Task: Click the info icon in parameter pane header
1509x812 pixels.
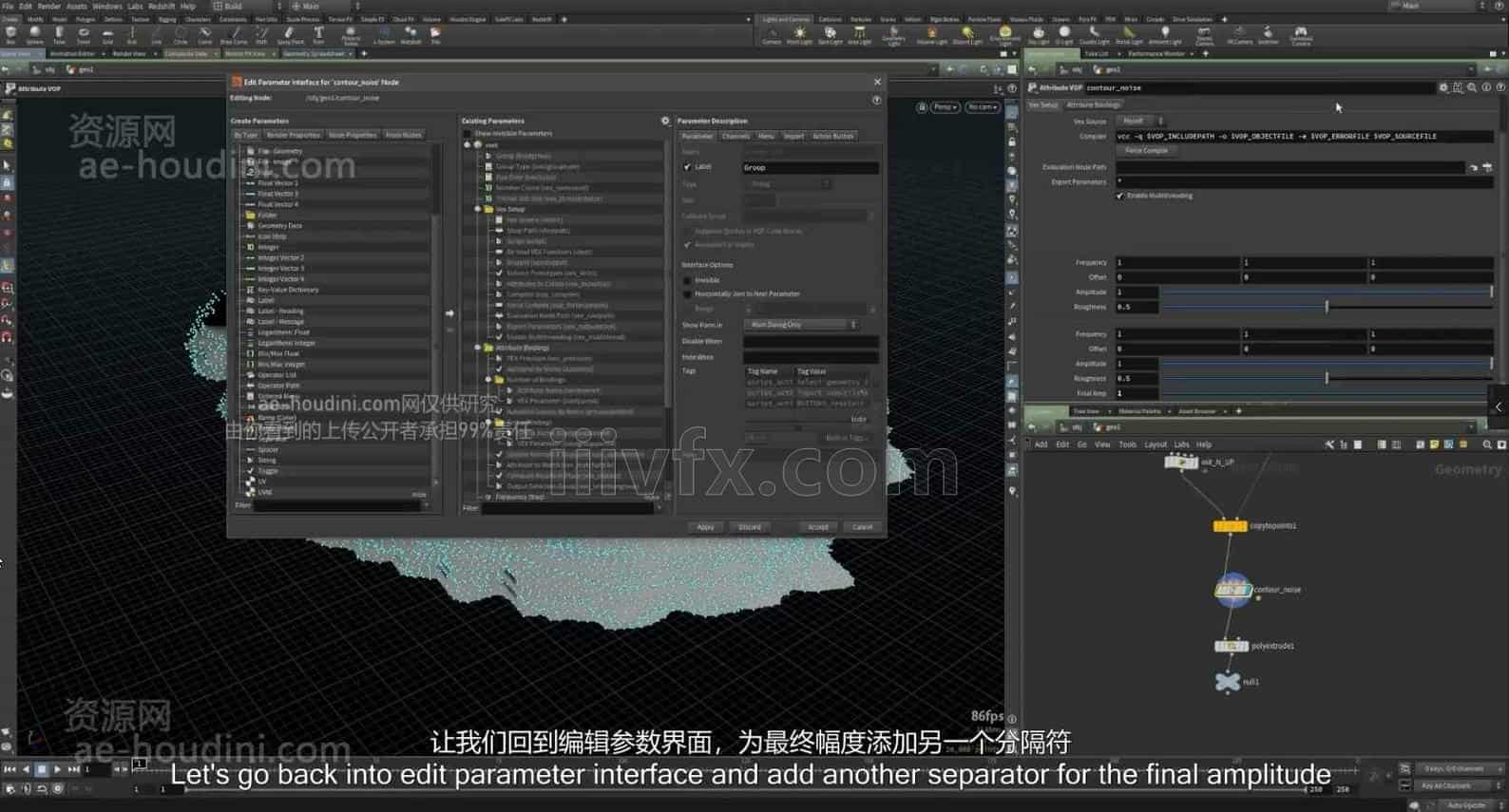Action: (x=1486, y=87)
